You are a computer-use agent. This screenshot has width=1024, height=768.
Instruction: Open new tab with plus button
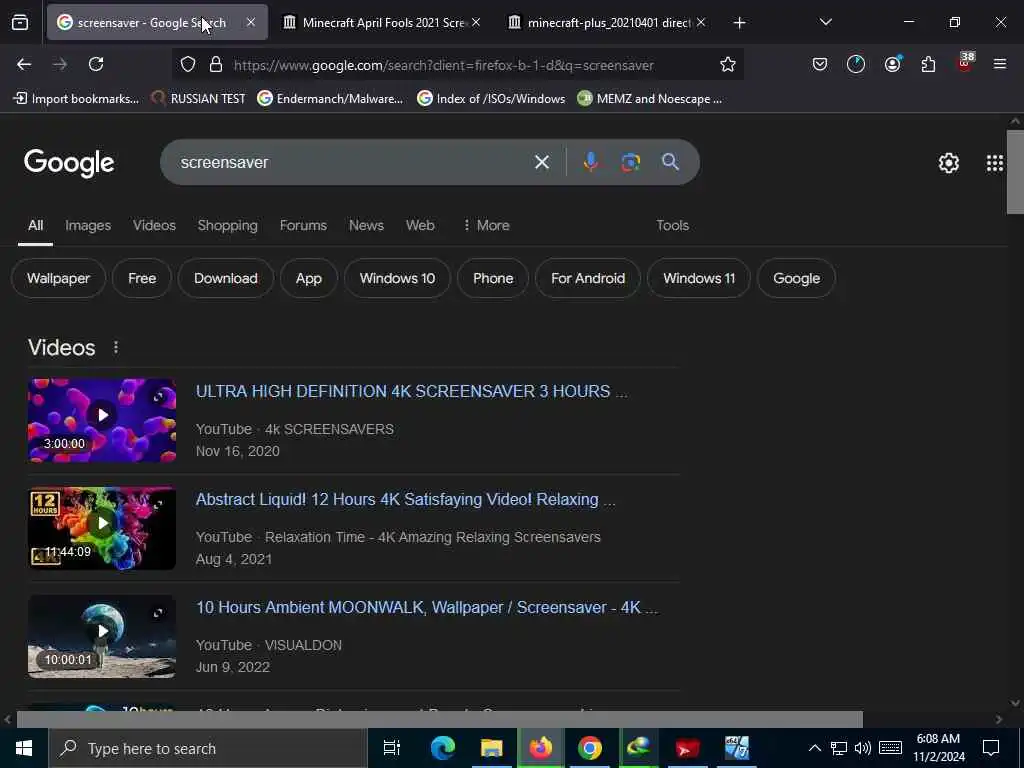coord(739,23)
